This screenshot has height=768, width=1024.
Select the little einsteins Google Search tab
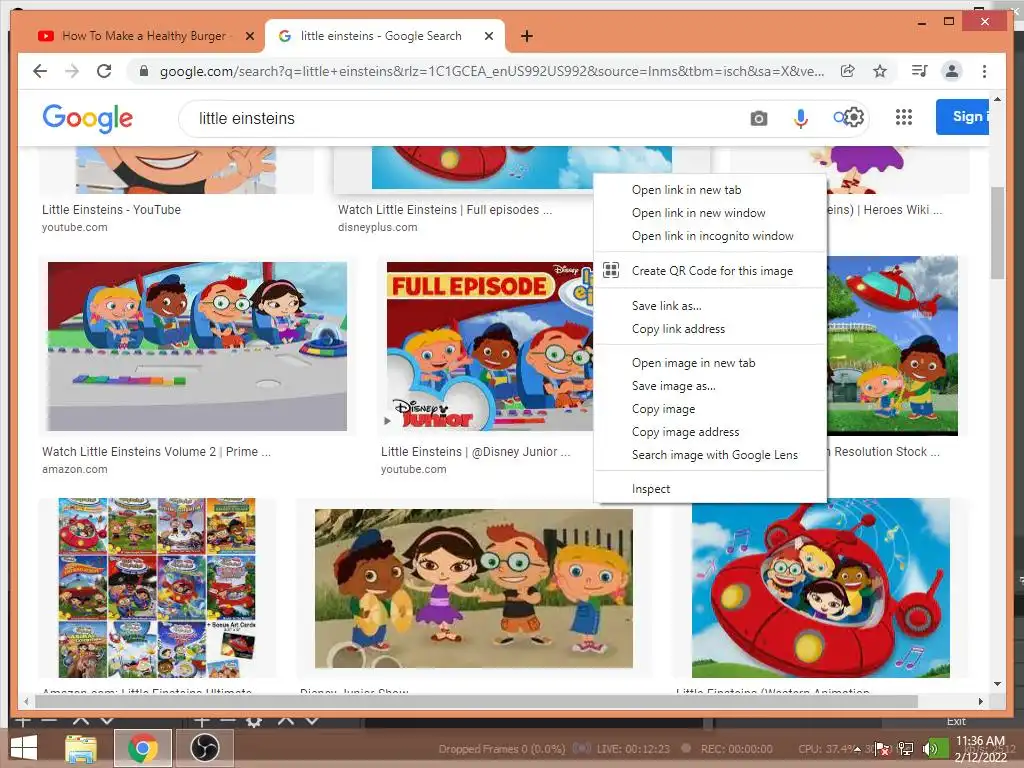(384, 36)
